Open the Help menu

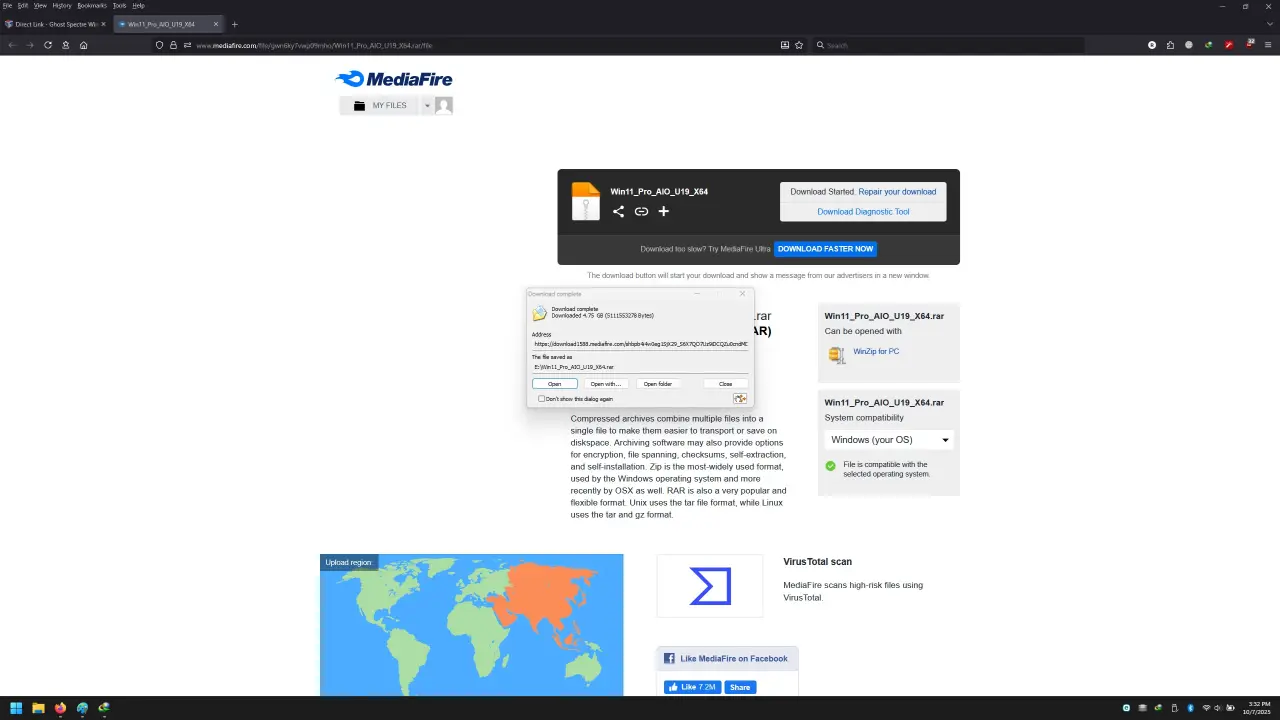[139, 5]
